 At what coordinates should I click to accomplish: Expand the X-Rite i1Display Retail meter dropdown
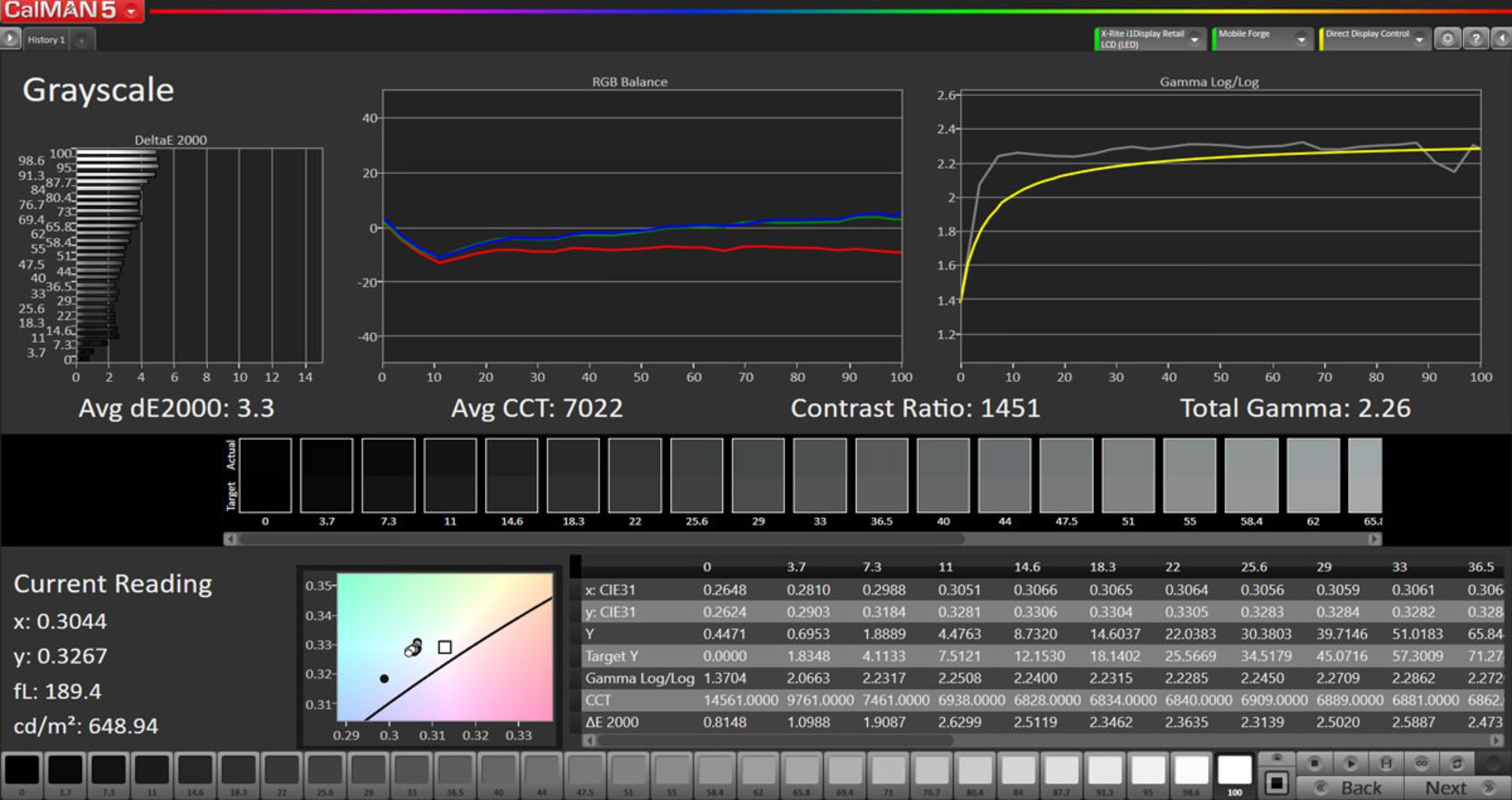[1195, 39]
